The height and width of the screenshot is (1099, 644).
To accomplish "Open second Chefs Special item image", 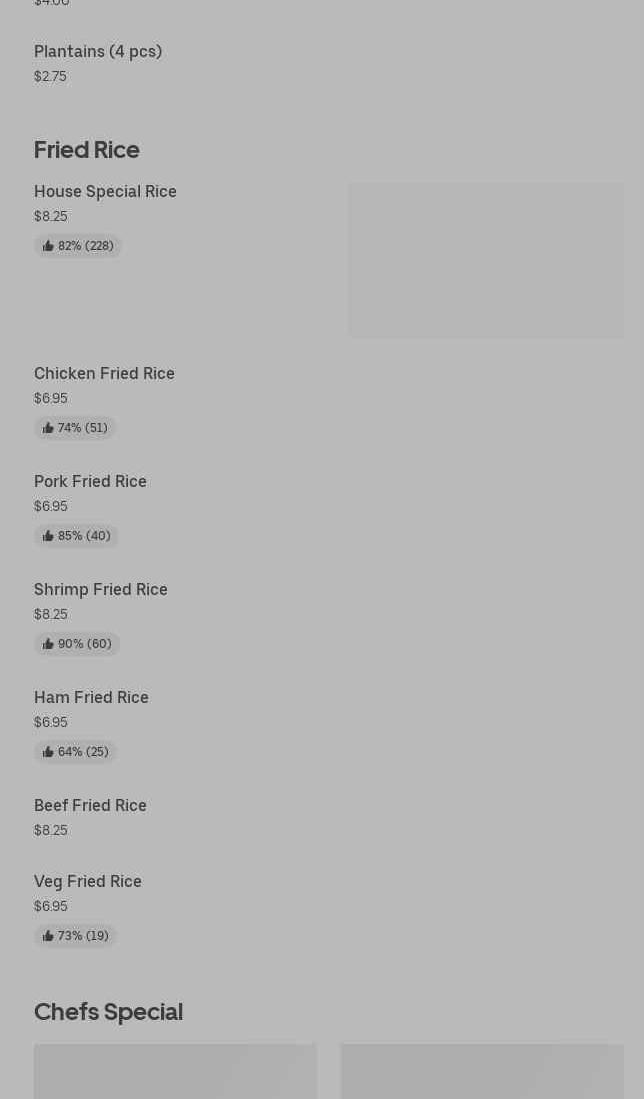I will tap(482, 1072).
